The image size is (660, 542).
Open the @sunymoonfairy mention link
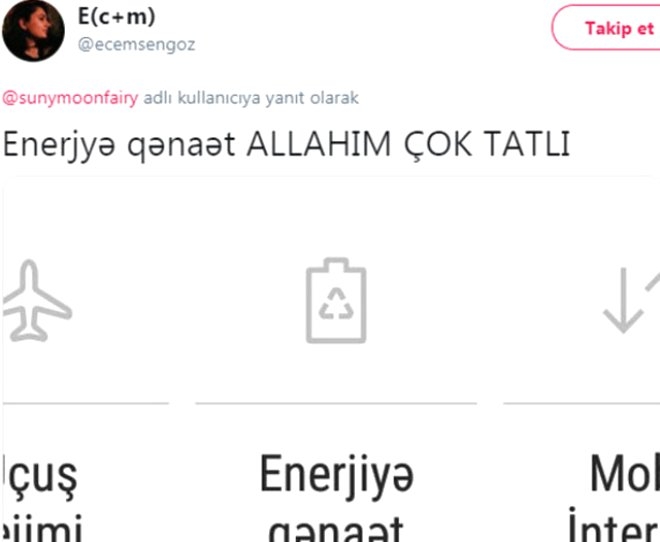(x=70, y=98)
